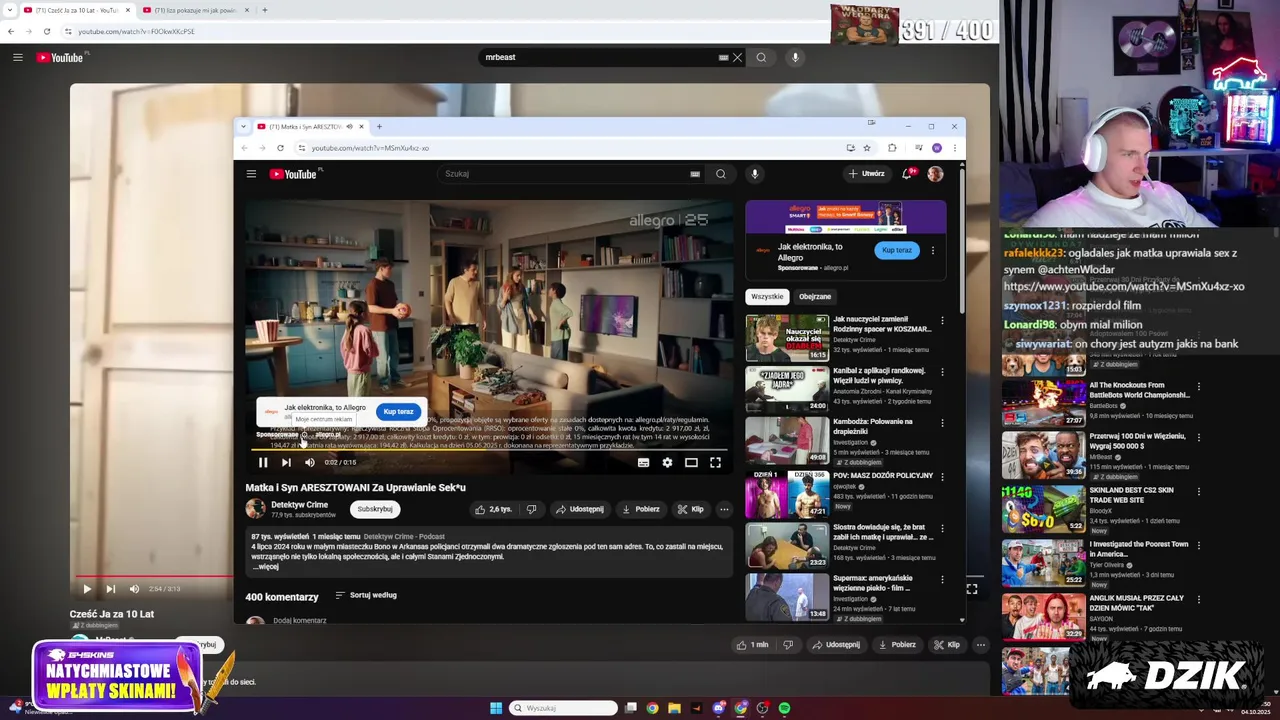Open Kambodża: Polowanie na drapieżniki video
The image size is (1280, 720).
pos(787,440)
